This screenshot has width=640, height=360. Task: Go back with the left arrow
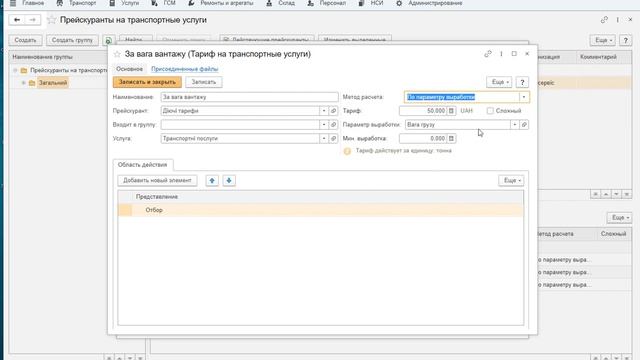(x=17, y=20)
